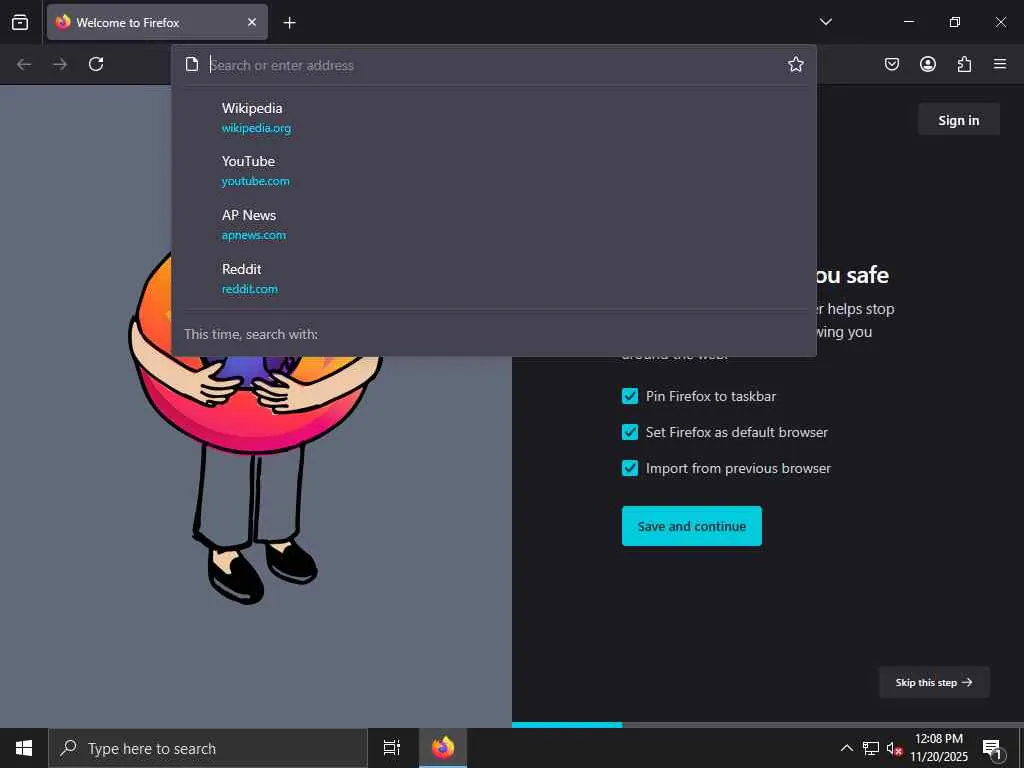
Task: Uncheck Import from previous browser
Action: point(630,468)
